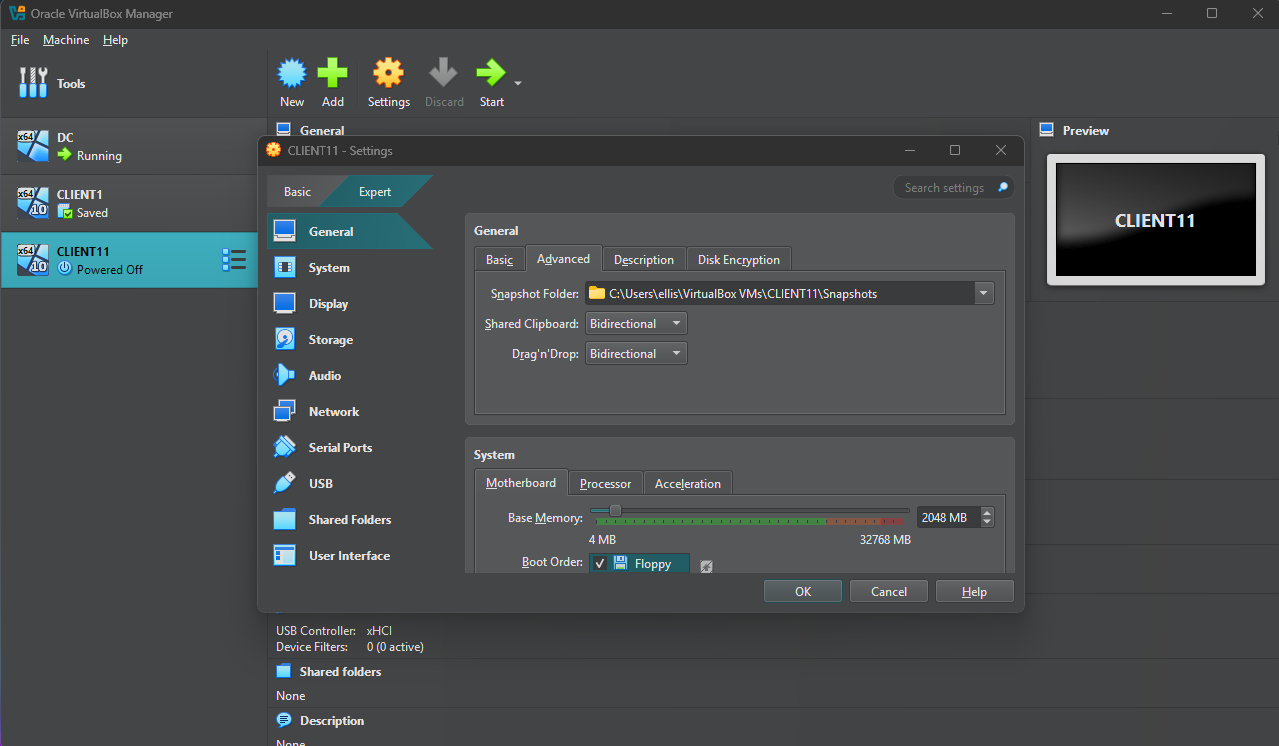This screenshot has height=746, width=1279.
Task: Open the Description tab under General
Action: coord(644,259)
